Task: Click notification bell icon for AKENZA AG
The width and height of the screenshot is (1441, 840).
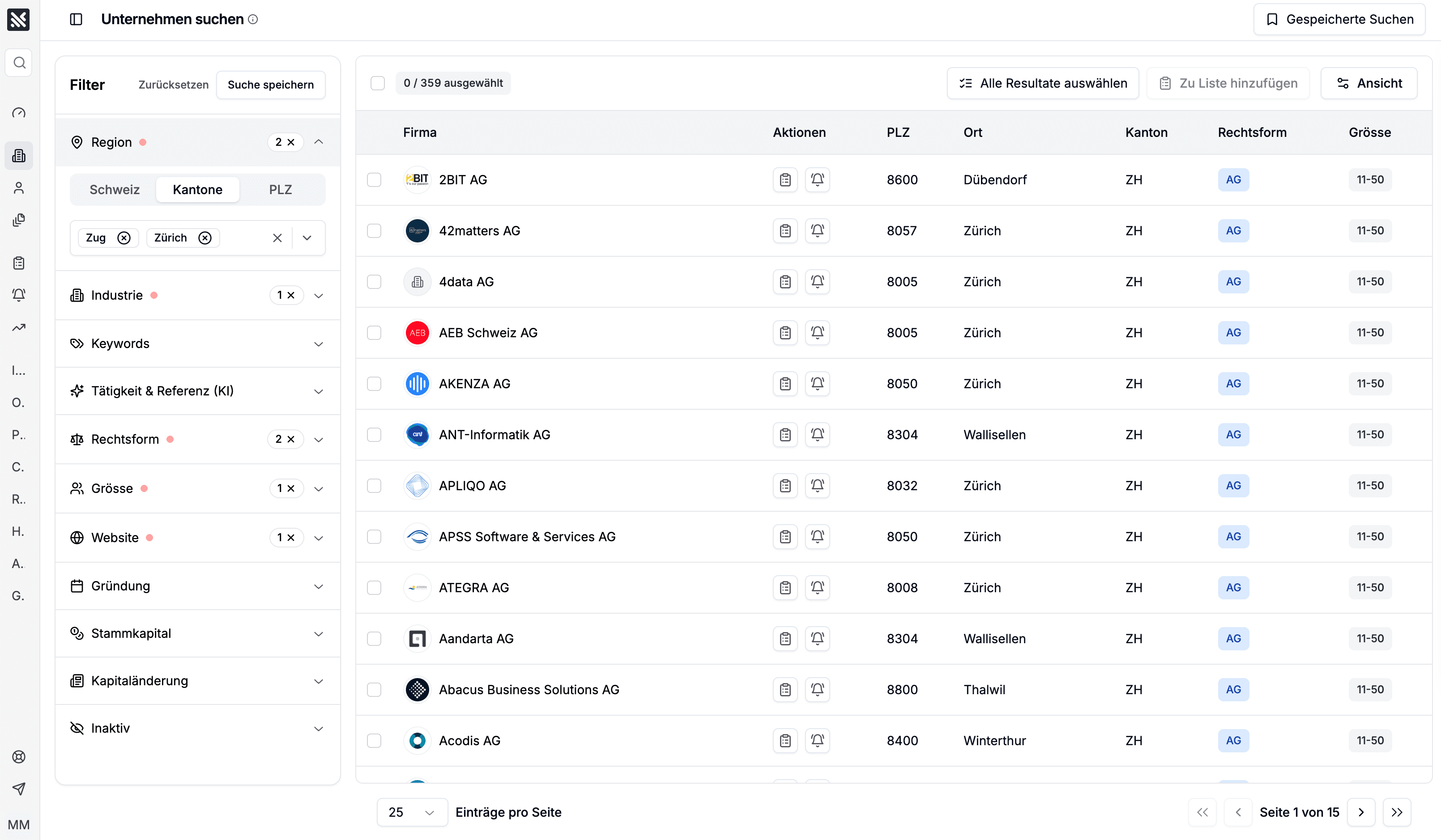Action: [x=817, y=383]
